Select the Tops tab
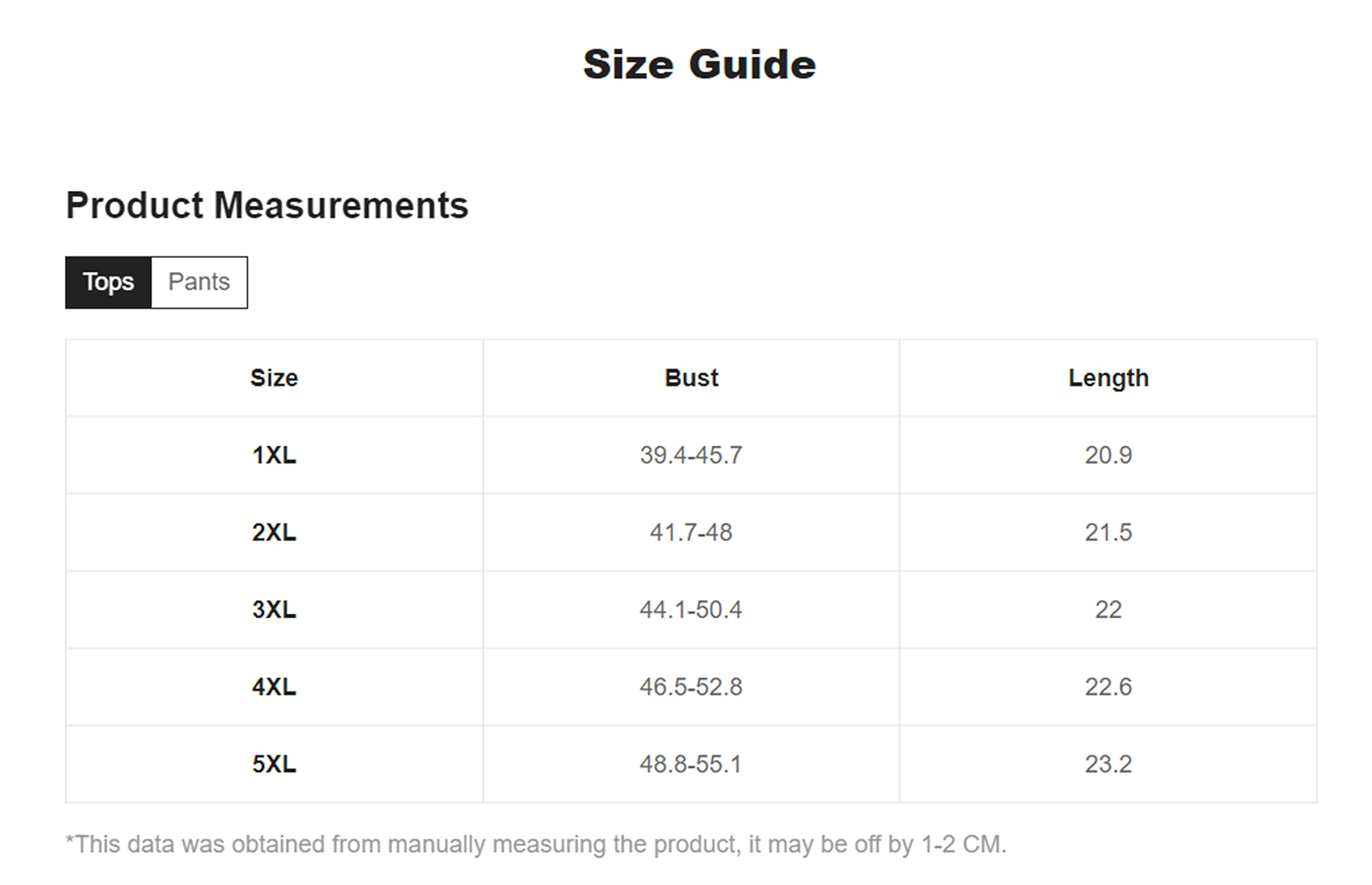Viewport: 1372px width, 885px height. tap(109, 282)
